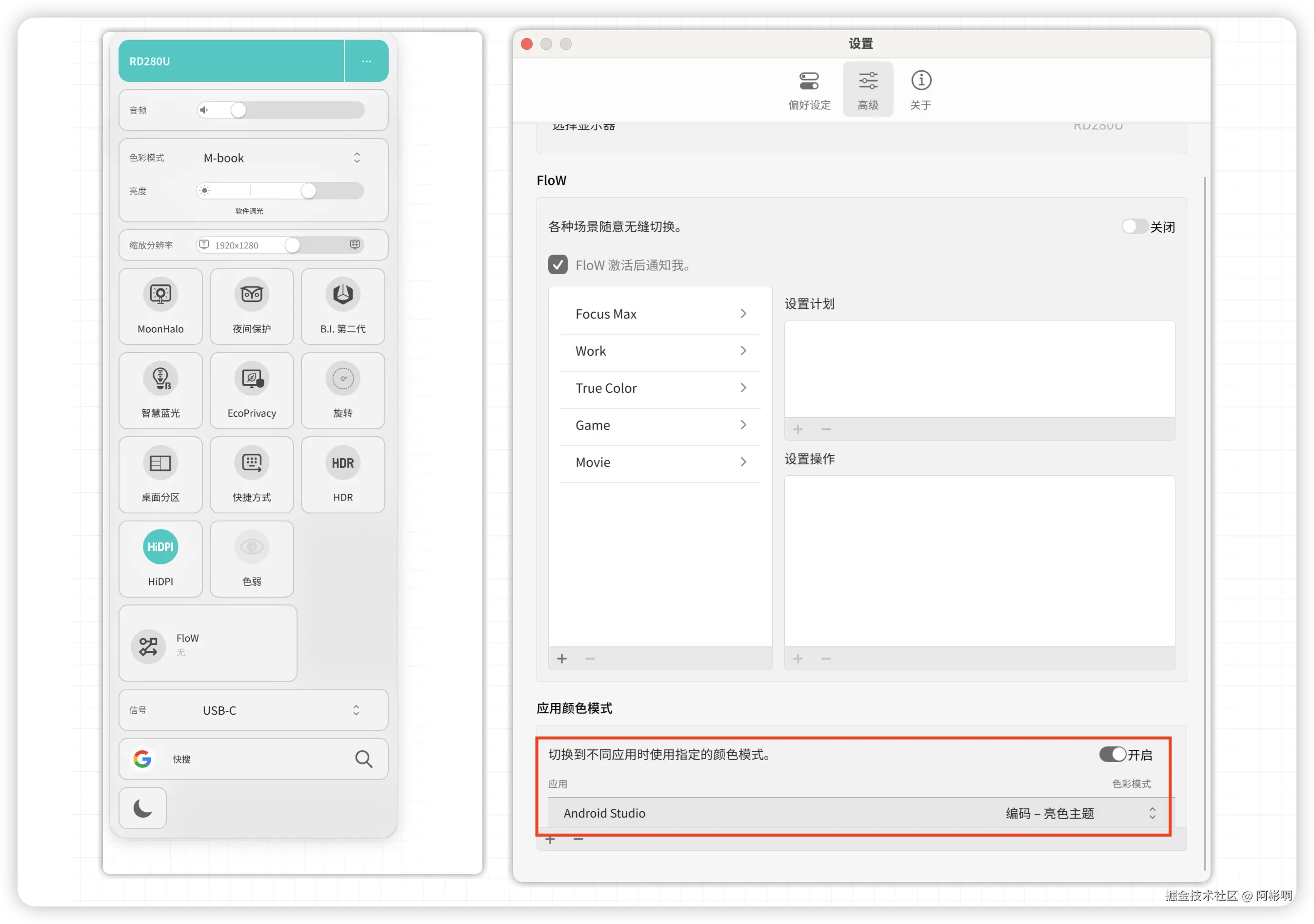
Task: Open the 色彩模式 M-book dropdown
Action: [357, 158]
